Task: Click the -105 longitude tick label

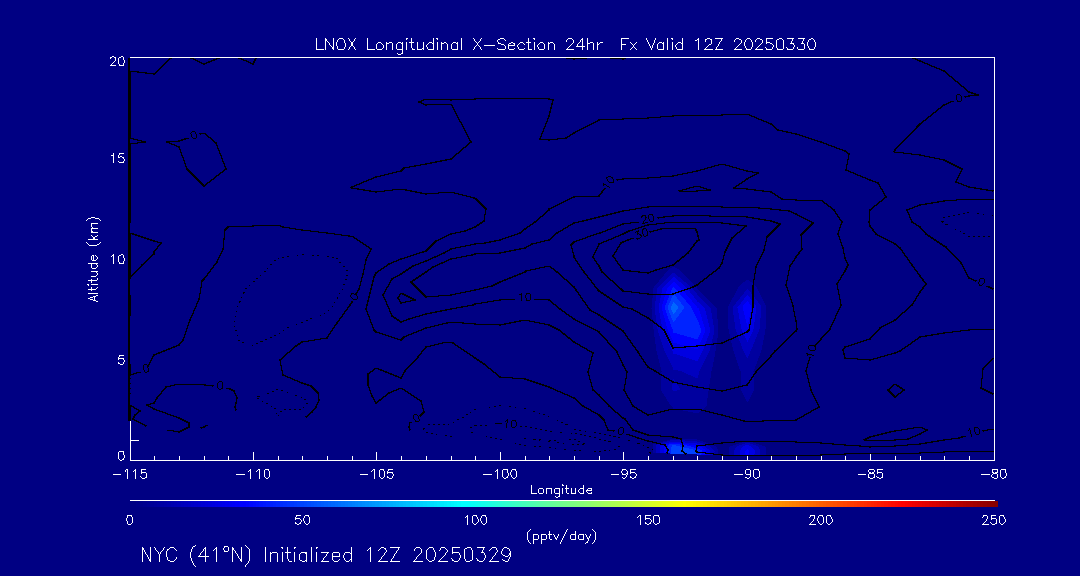Action: (377, 475)
